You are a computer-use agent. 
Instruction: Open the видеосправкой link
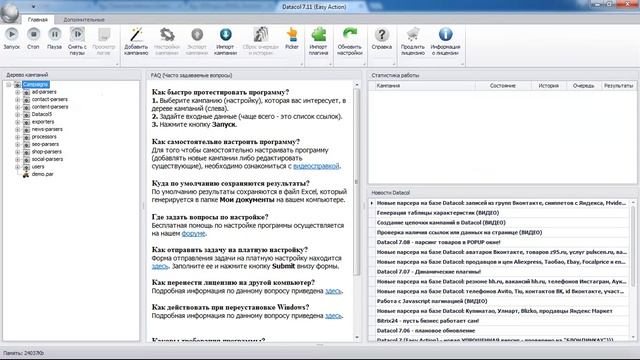(316, 166)
